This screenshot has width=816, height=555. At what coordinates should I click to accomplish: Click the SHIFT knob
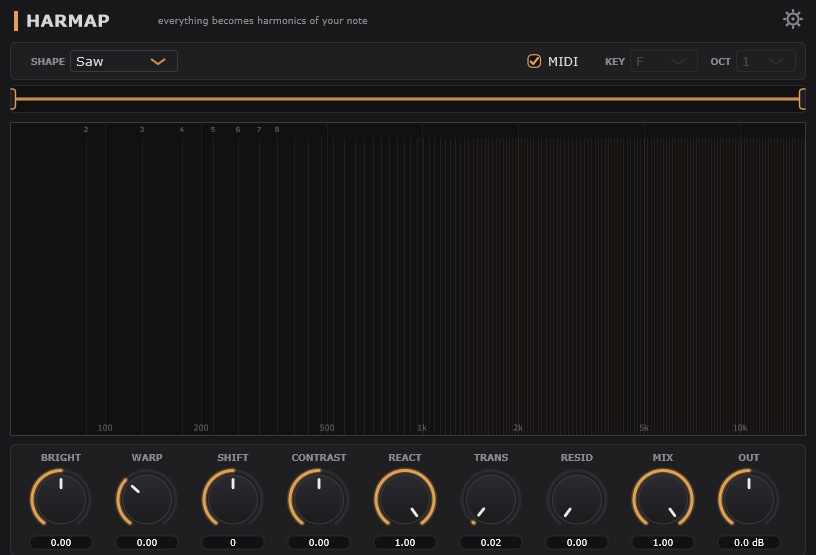[x=233, y=498]
